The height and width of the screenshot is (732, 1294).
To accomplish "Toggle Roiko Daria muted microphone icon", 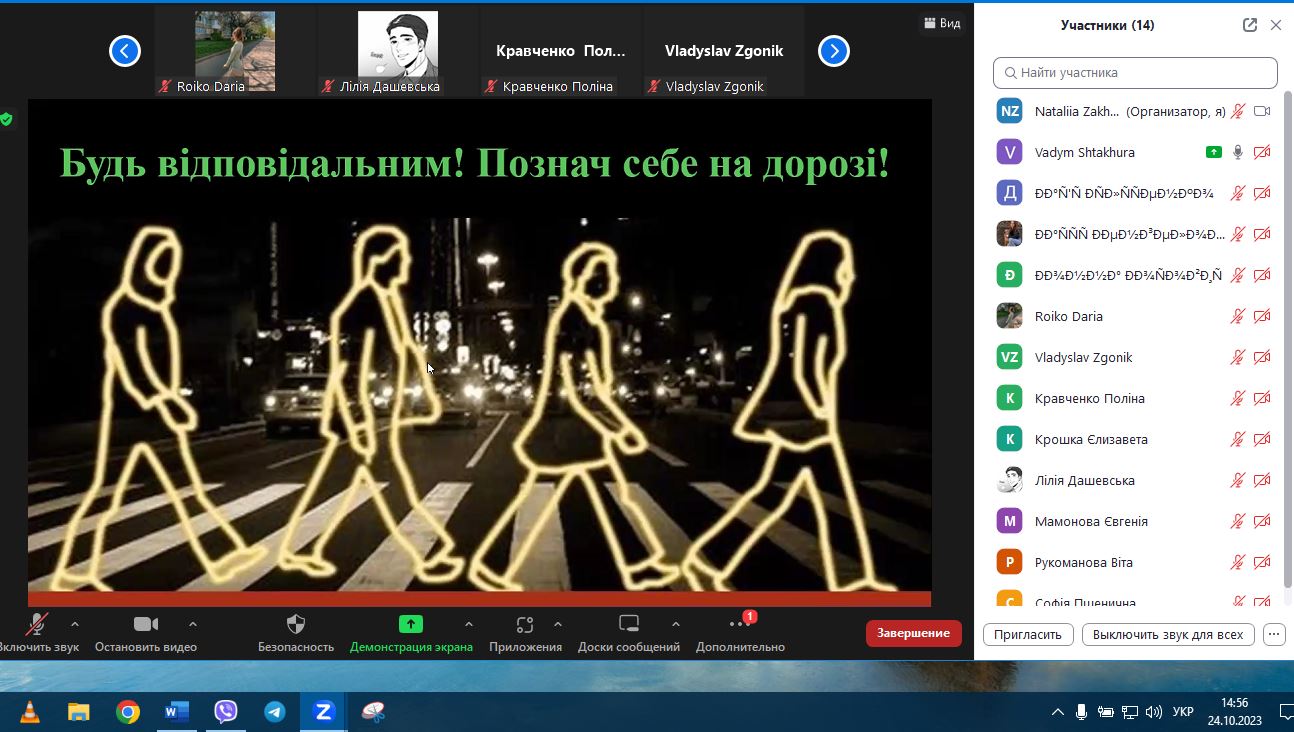I will point(1238,317).
